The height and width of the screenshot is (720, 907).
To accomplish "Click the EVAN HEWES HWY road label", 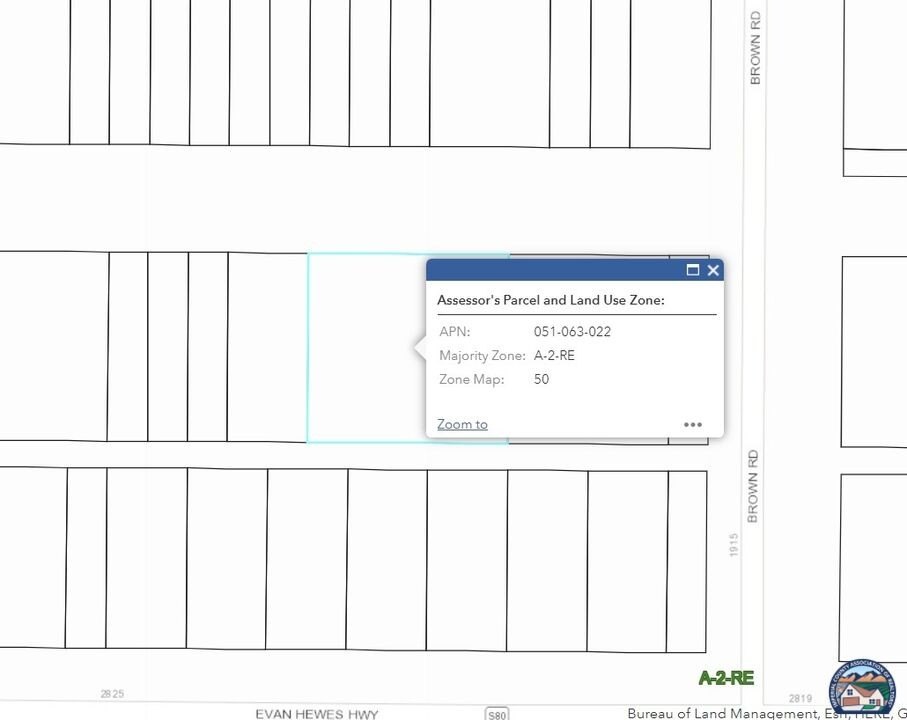I will (x=317, y=714).
